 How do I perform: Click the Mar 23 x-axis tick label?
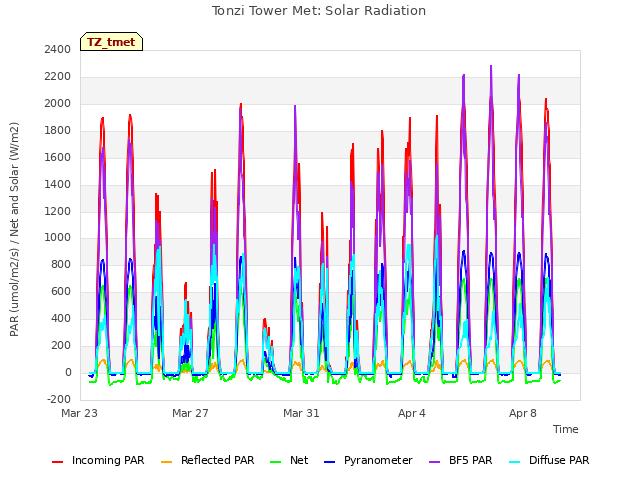pyautogui.click(x=80, y=413)
